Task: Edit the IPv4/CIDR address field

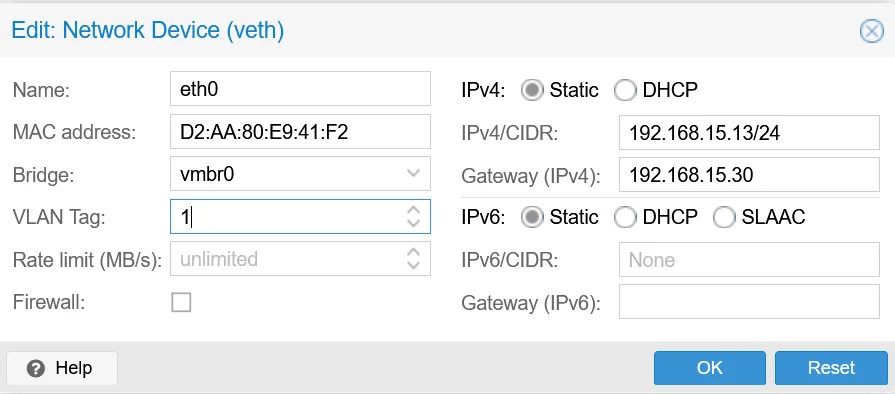Action: [x=749, y=132]
